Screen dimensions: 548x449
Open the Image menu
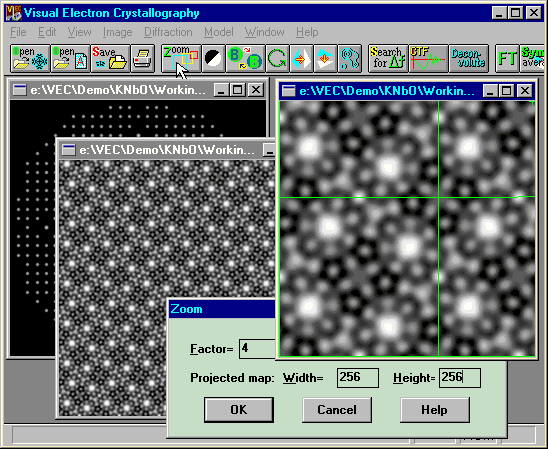click(x=117, y=32)
